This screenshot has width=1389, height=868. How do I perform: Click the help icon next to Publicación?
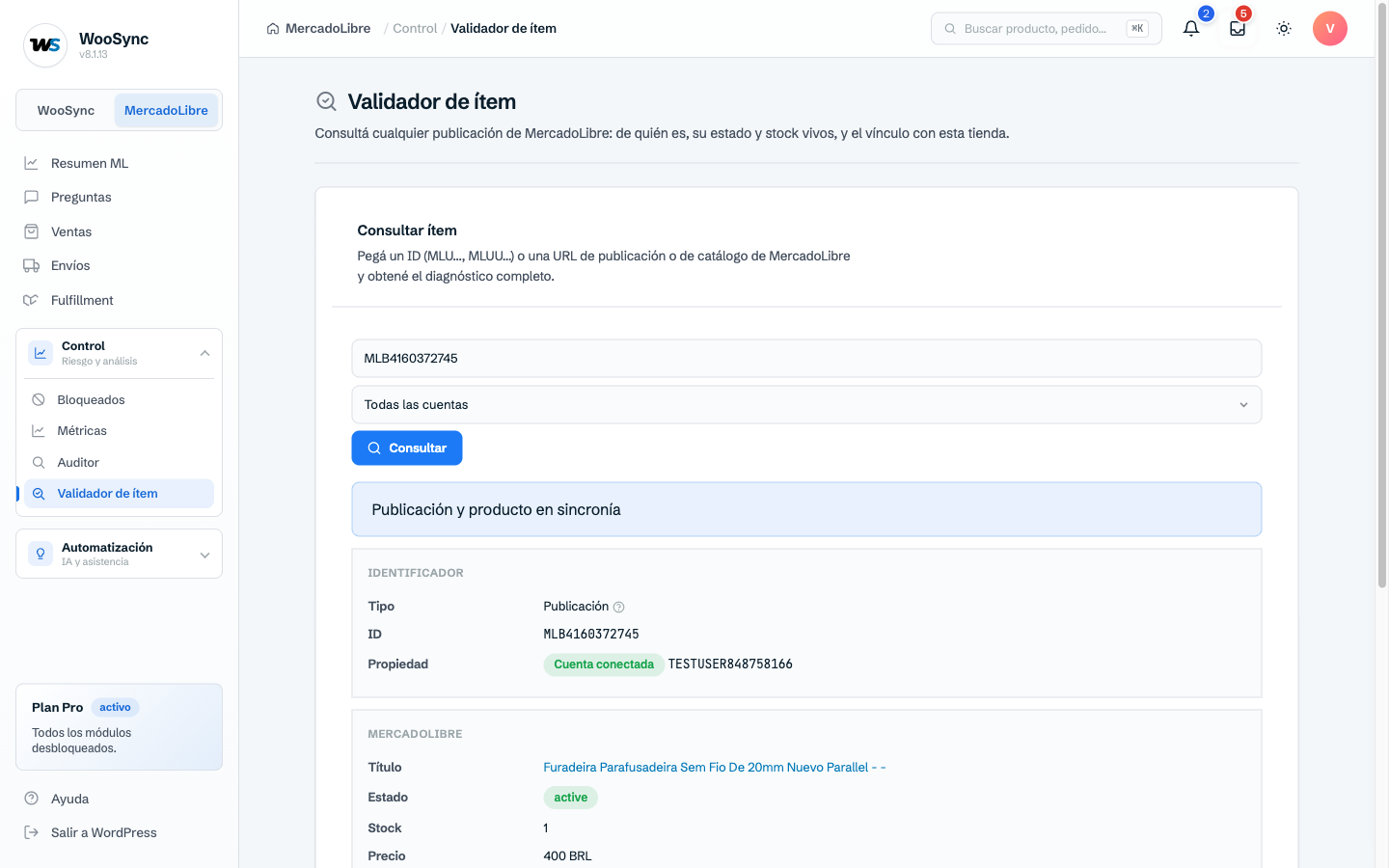[619, 608]
